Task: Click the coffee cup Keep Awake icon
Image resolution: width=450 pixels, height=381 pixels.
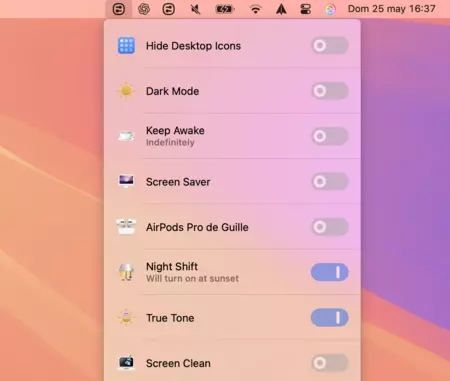Action: (126, 136)
